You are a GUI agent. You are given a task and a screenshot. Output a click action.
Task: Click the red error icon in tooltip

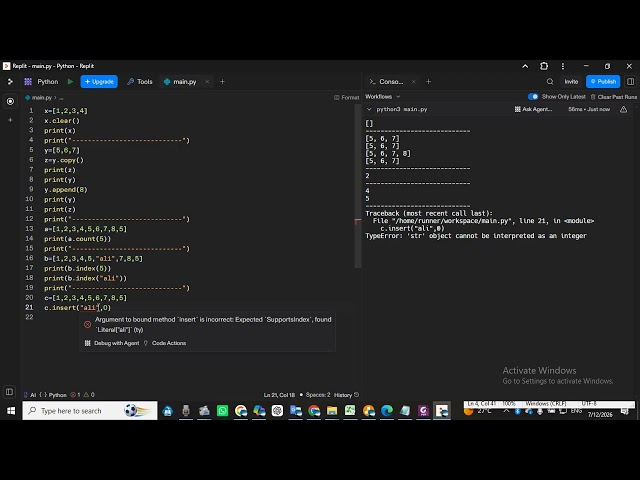[87, 324]
